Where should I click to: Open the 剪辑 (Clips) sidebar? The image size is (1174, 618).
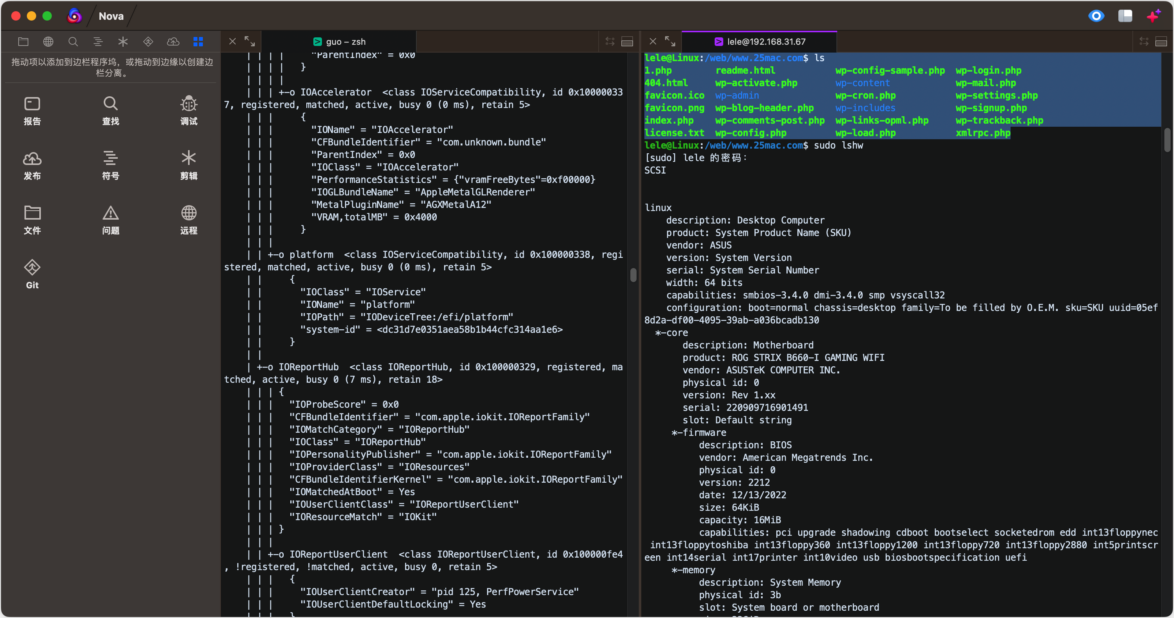(189, 165)
